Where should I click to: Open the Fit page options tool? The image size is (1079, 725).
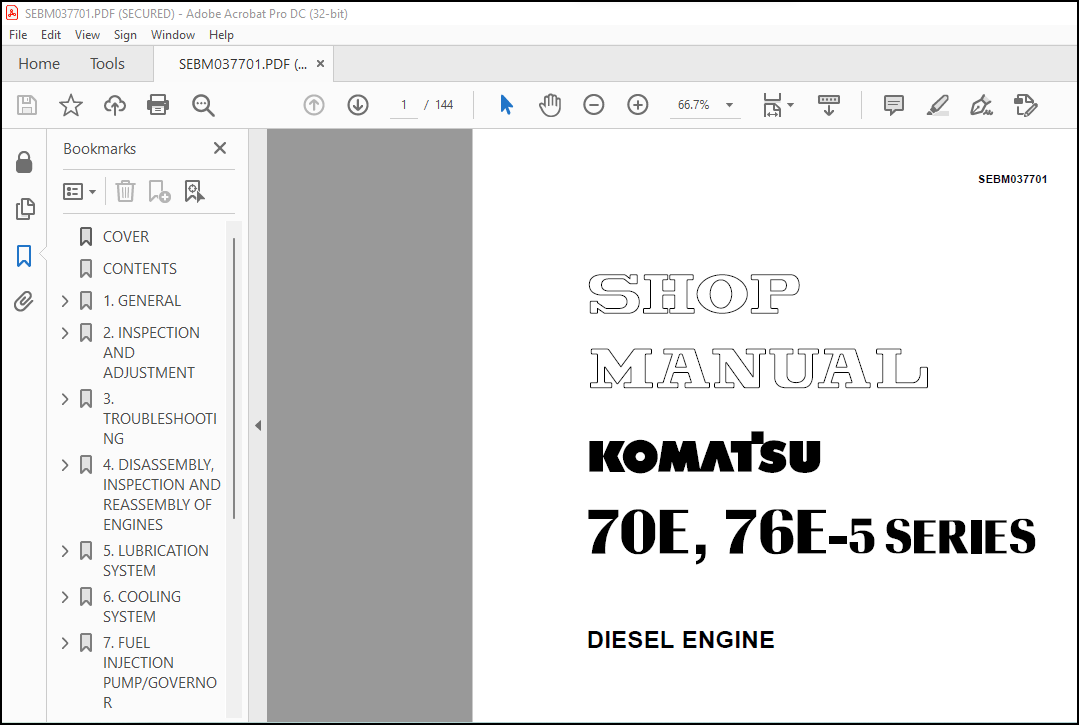pos(772,105)
